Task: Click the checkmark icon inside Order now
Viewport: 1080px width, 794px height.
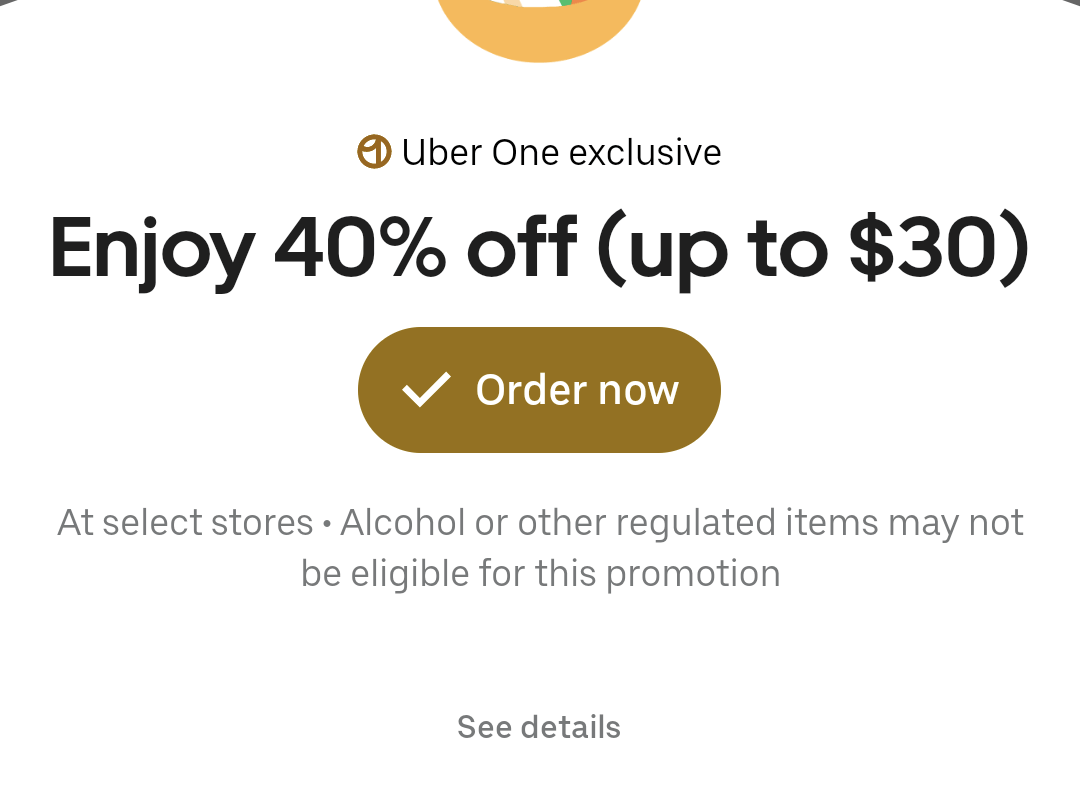Action: pos(426,389)
